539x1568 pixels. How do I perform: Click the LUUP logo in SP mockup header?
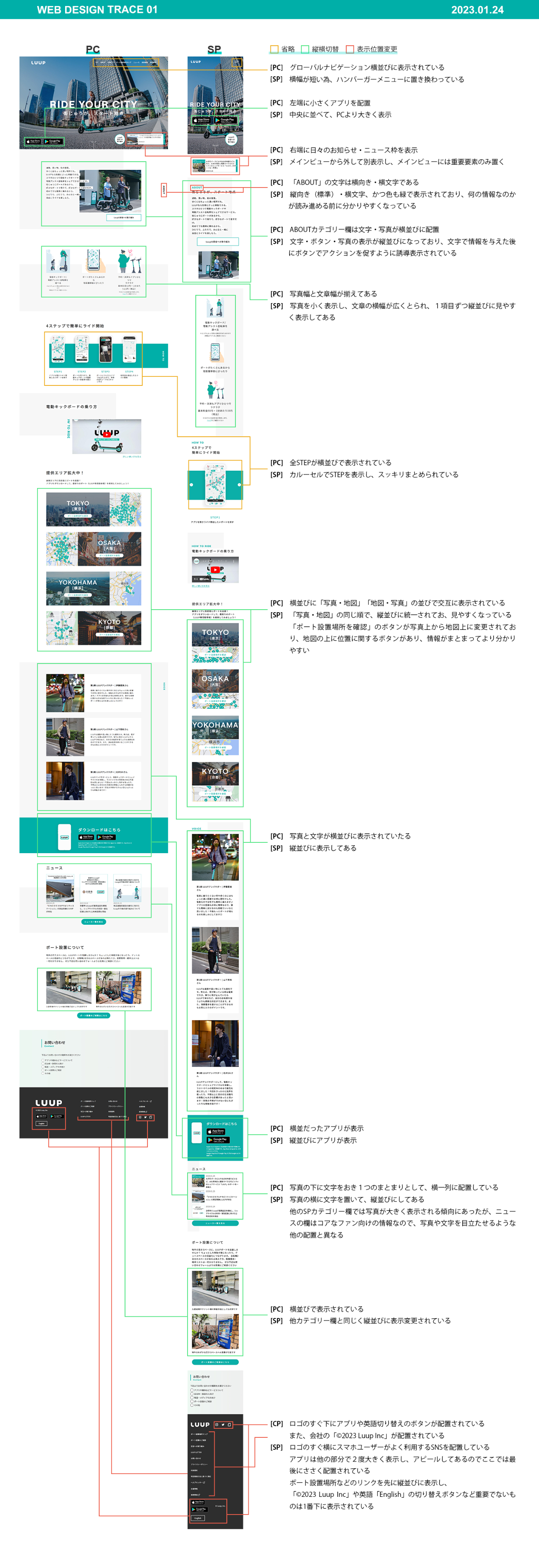click(x=195, y=62)
